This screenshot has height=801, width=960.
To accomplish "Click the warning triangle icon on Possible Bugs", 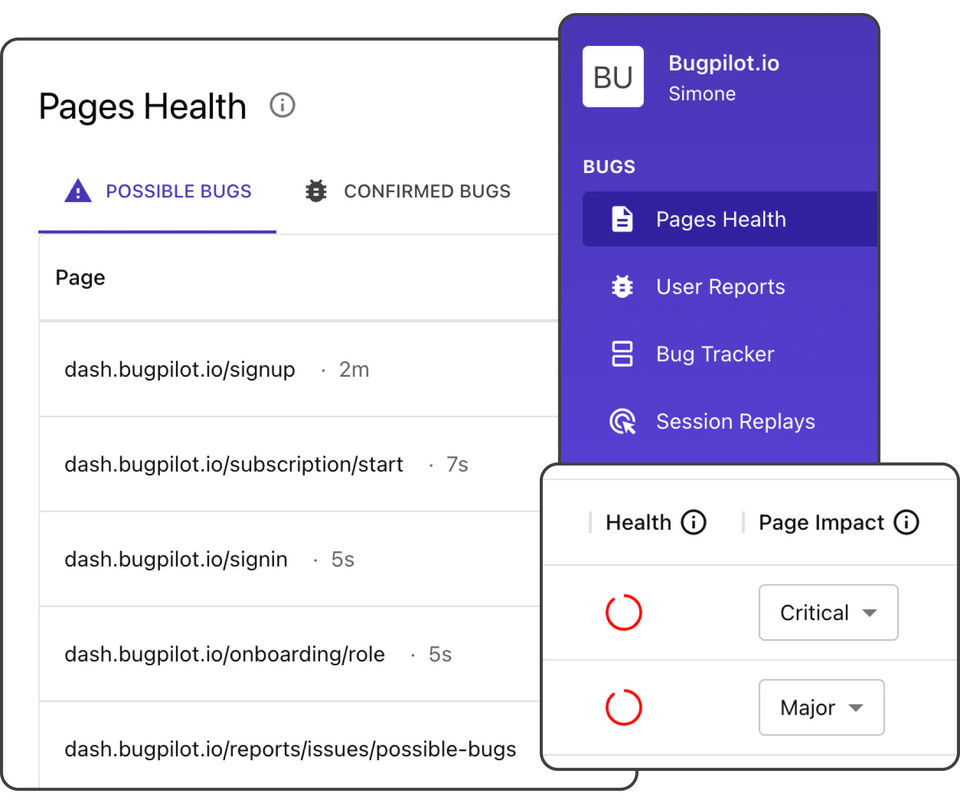I will point(77,191).
